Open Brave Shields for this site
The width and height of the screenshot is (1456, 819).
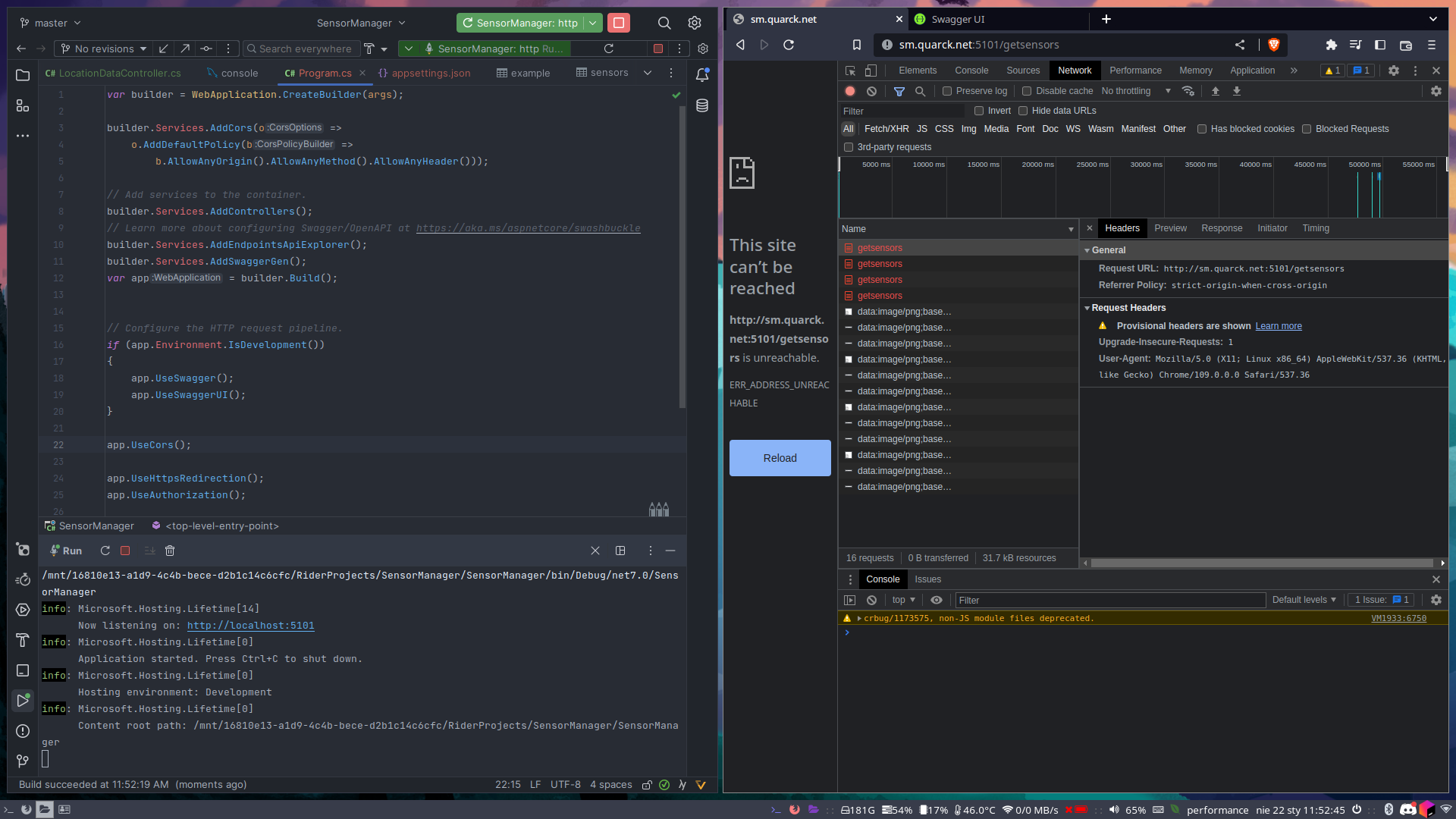tap(1274, 45)
